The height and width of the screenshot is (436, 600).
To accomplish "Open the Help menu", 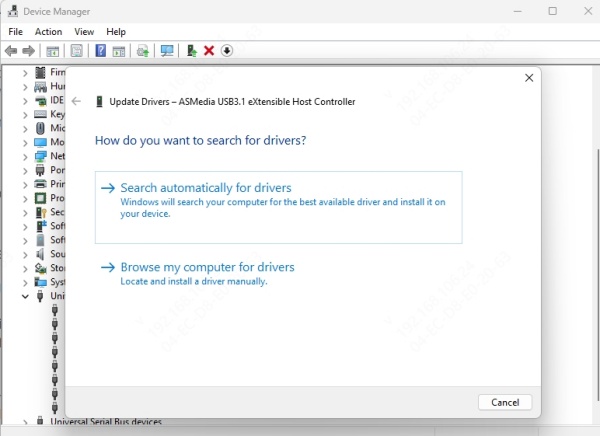I will 116,32.
